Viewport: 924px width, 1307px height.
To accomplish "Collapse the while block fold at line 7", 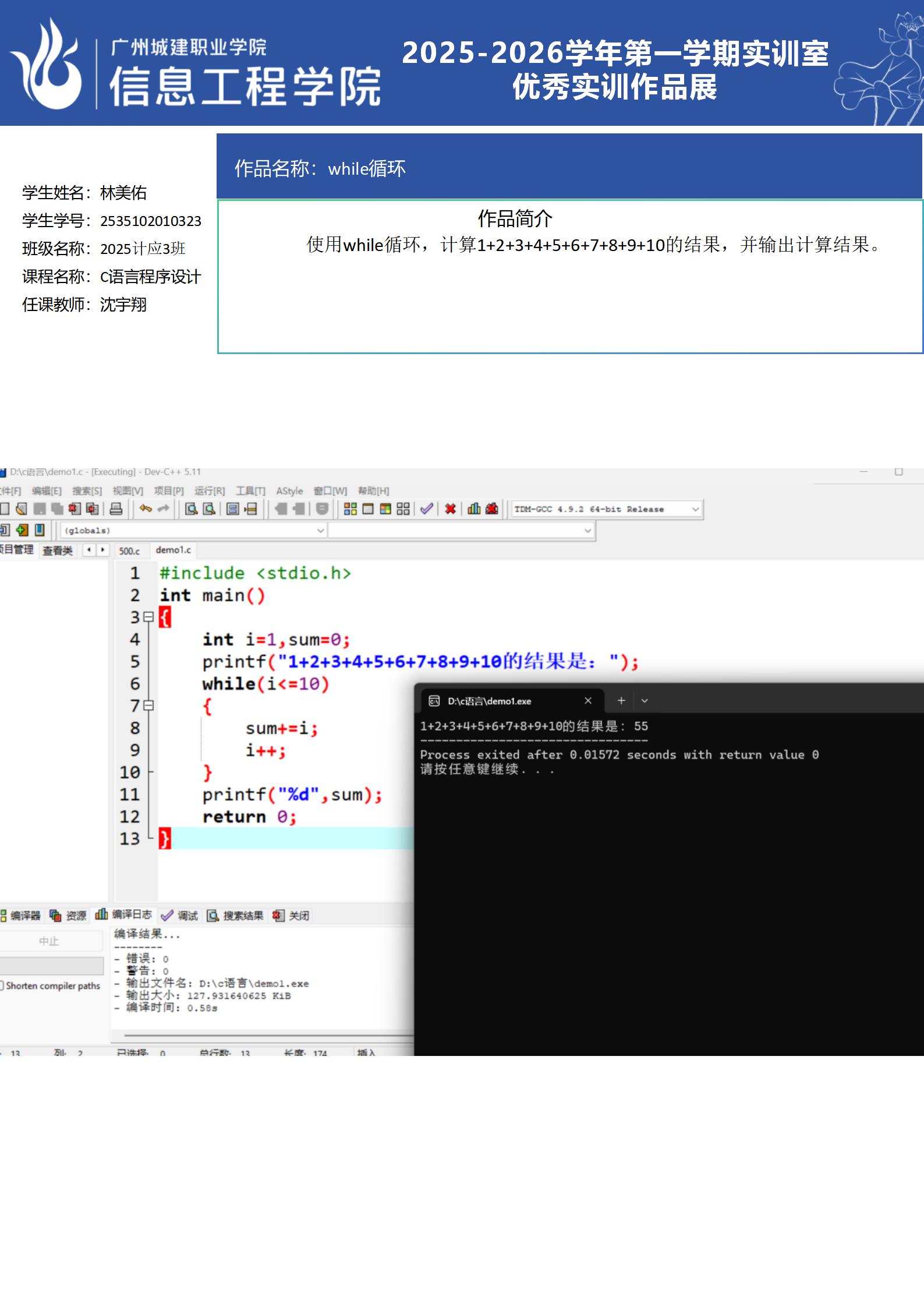I will pos(148,705).
